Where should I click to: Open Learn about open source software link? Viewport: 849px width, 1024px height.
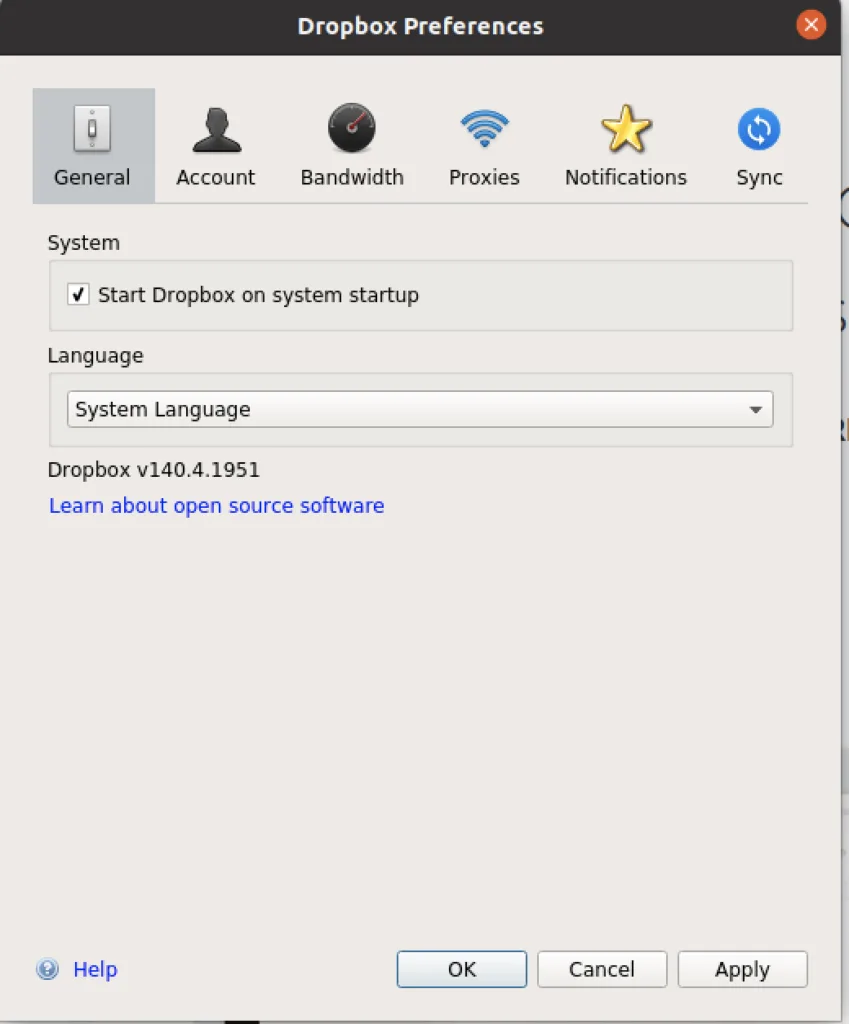tap(217, 506)
